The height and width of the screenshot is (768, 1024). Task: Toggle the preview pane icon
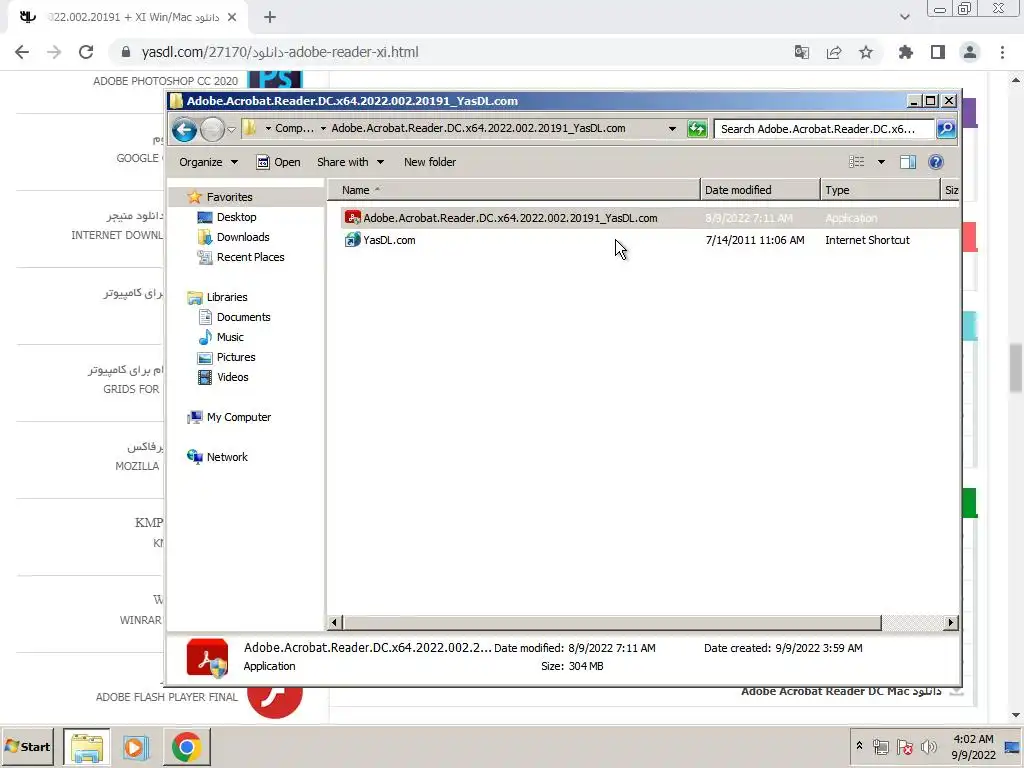click(x=908, y=162)
